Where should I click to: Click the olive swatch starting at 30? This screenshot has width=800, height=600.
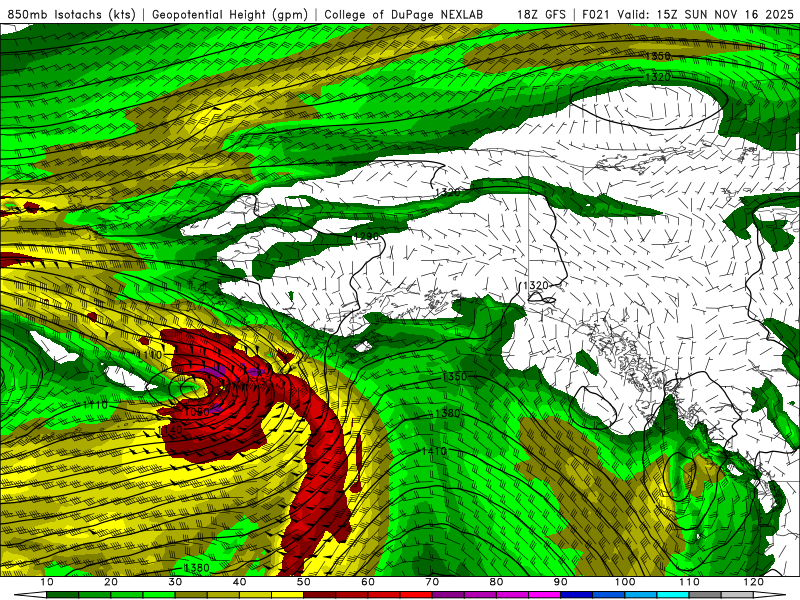pos(191,595)
